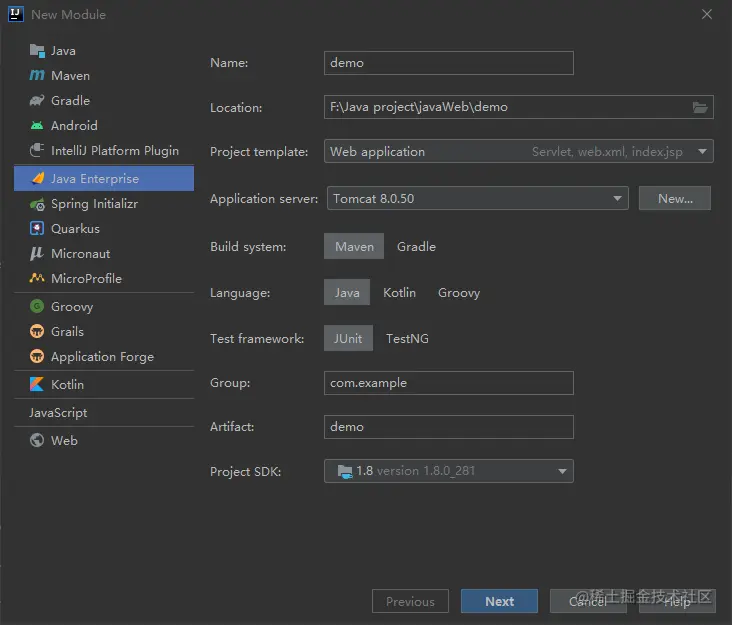Click the 'Web application' template text
This screenshot has height=625, width=732.
(x=377, y=152)
